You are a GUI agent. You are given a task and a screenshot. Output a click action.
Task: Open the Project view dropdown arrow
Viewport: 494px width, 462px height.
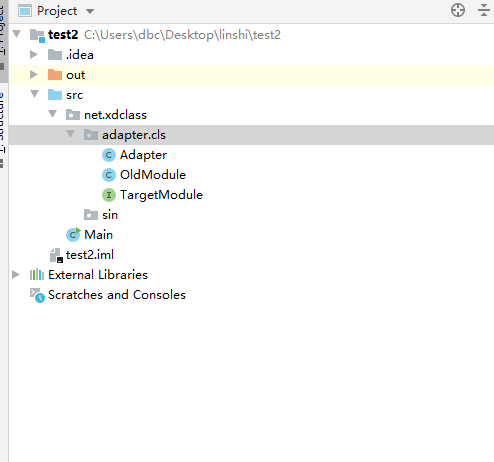89,12
